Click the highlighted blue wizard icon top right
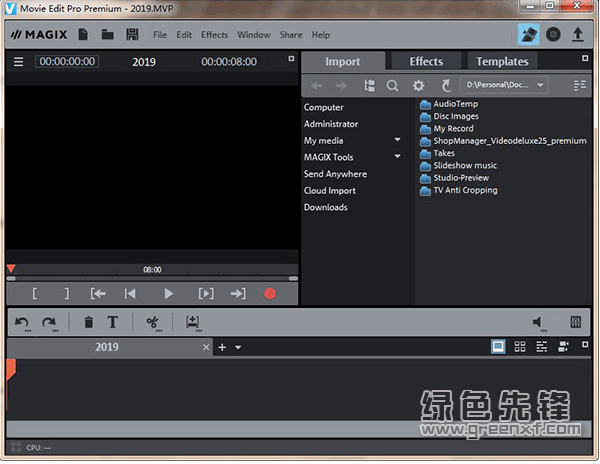 [x=528, y=34]
